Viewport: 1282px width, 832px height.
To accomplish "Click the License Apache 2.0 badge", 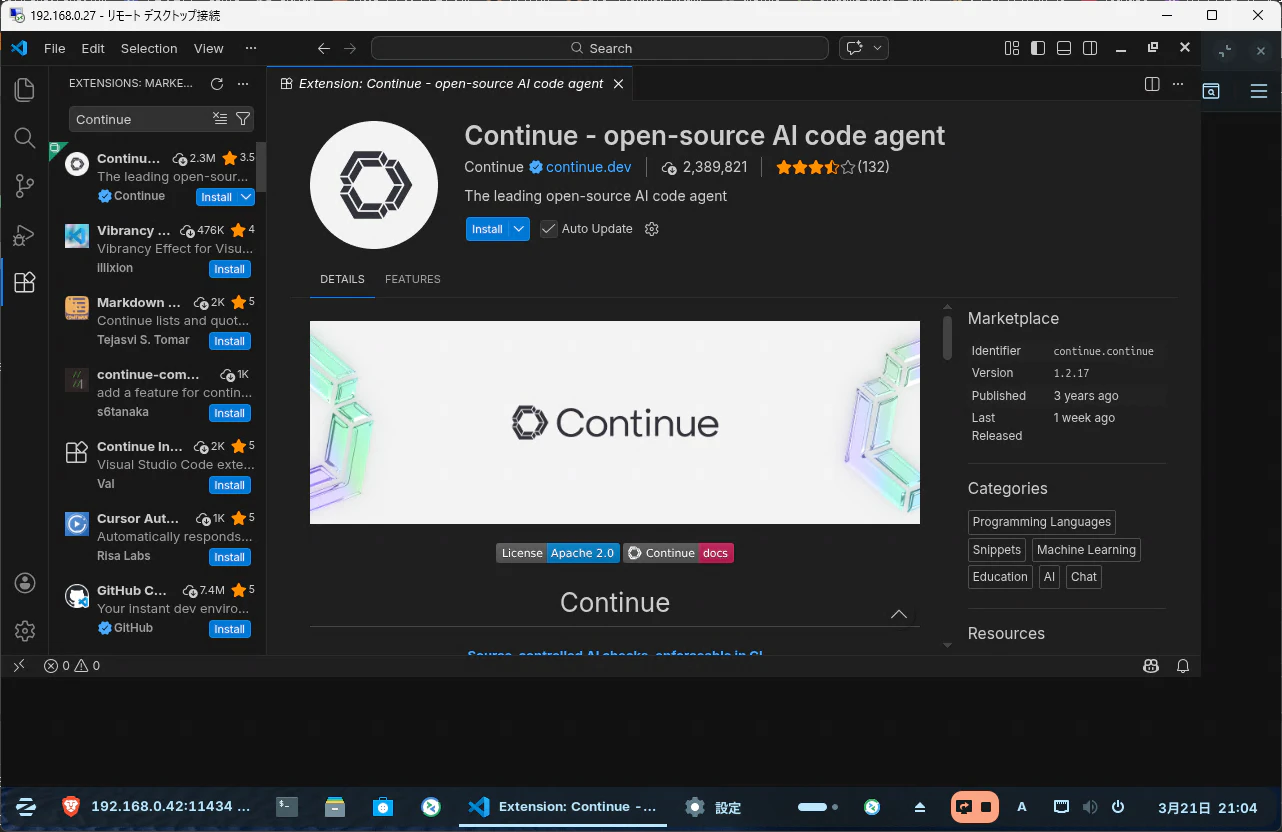I will pyautogui.click(x=558, y=553).
